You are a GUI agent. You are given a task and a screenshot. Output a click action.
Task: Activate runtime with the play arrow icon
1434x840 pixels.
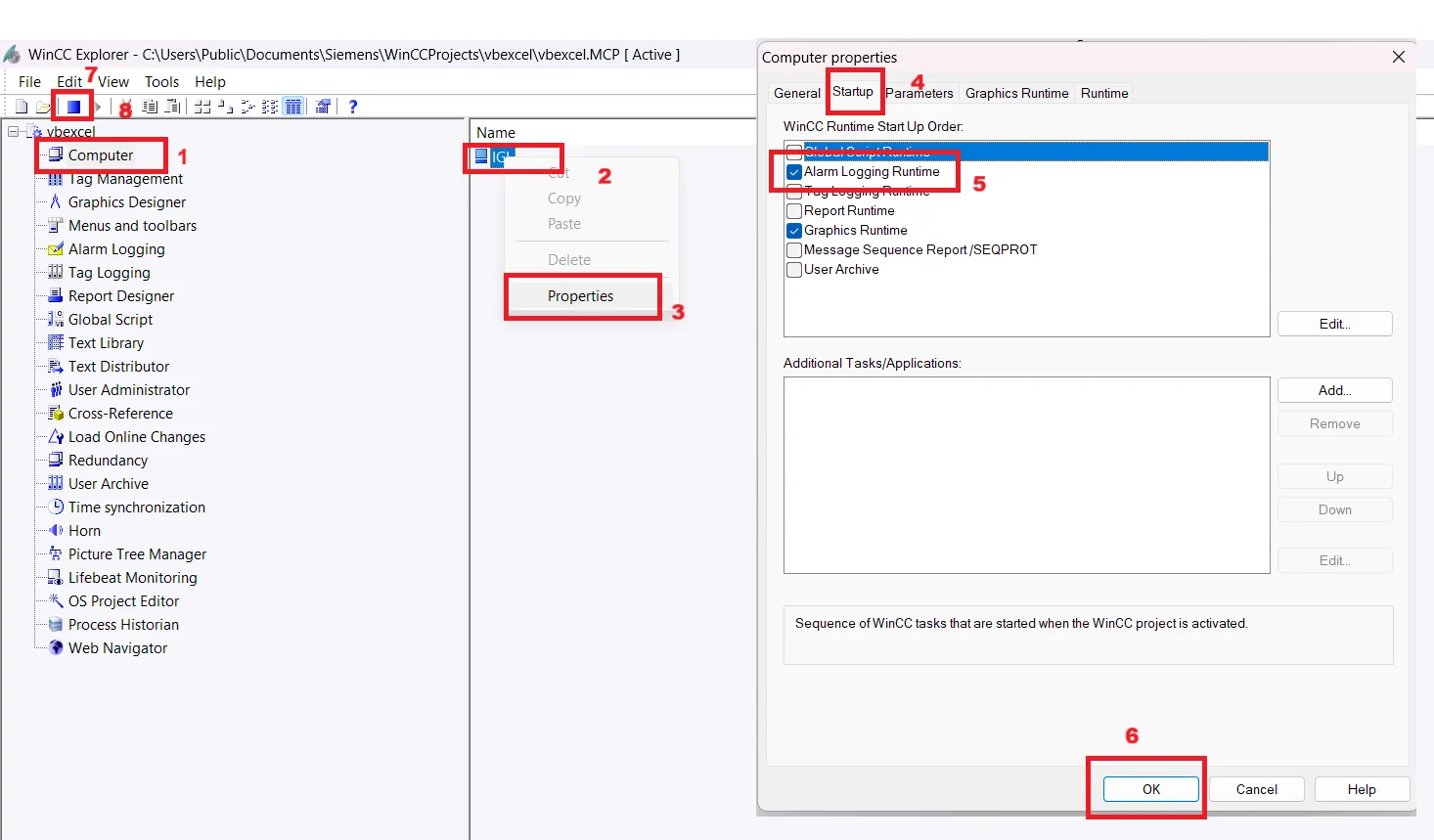pyautogui.click(x=98, y=107)
